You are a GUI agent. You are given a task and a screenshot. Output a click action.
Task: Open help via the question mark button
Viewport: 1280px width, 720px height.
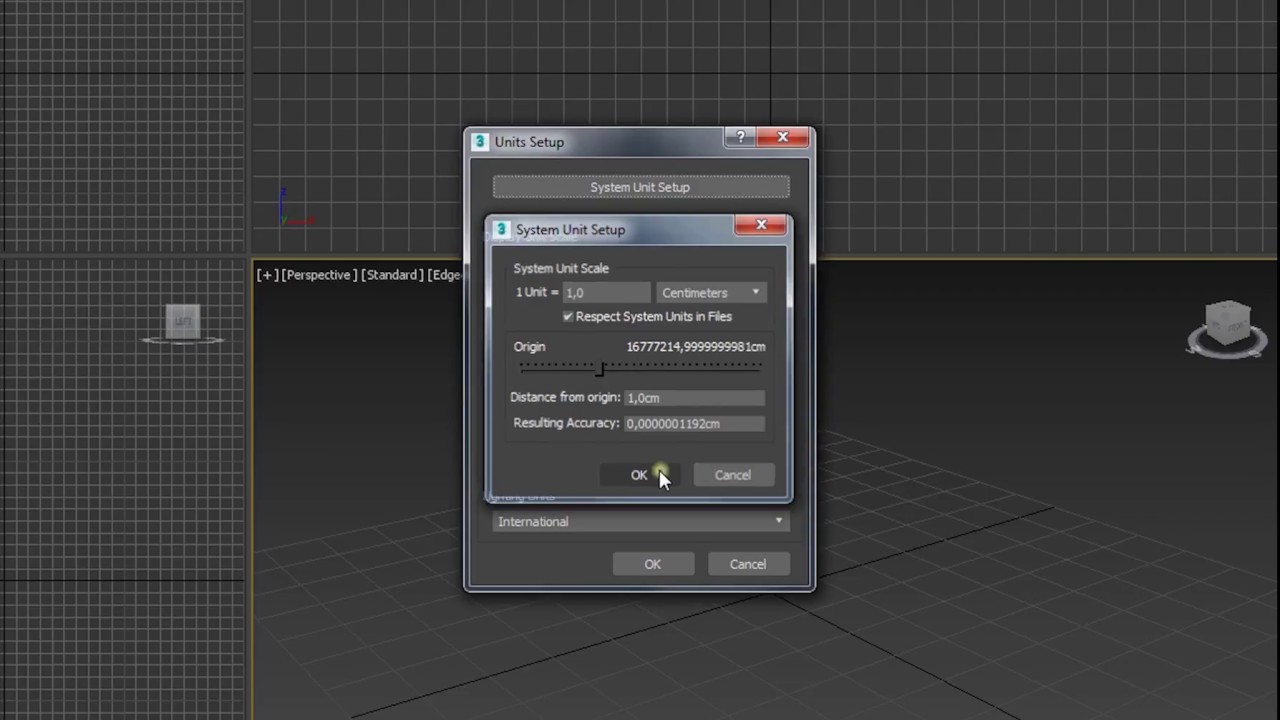point(741,138)
